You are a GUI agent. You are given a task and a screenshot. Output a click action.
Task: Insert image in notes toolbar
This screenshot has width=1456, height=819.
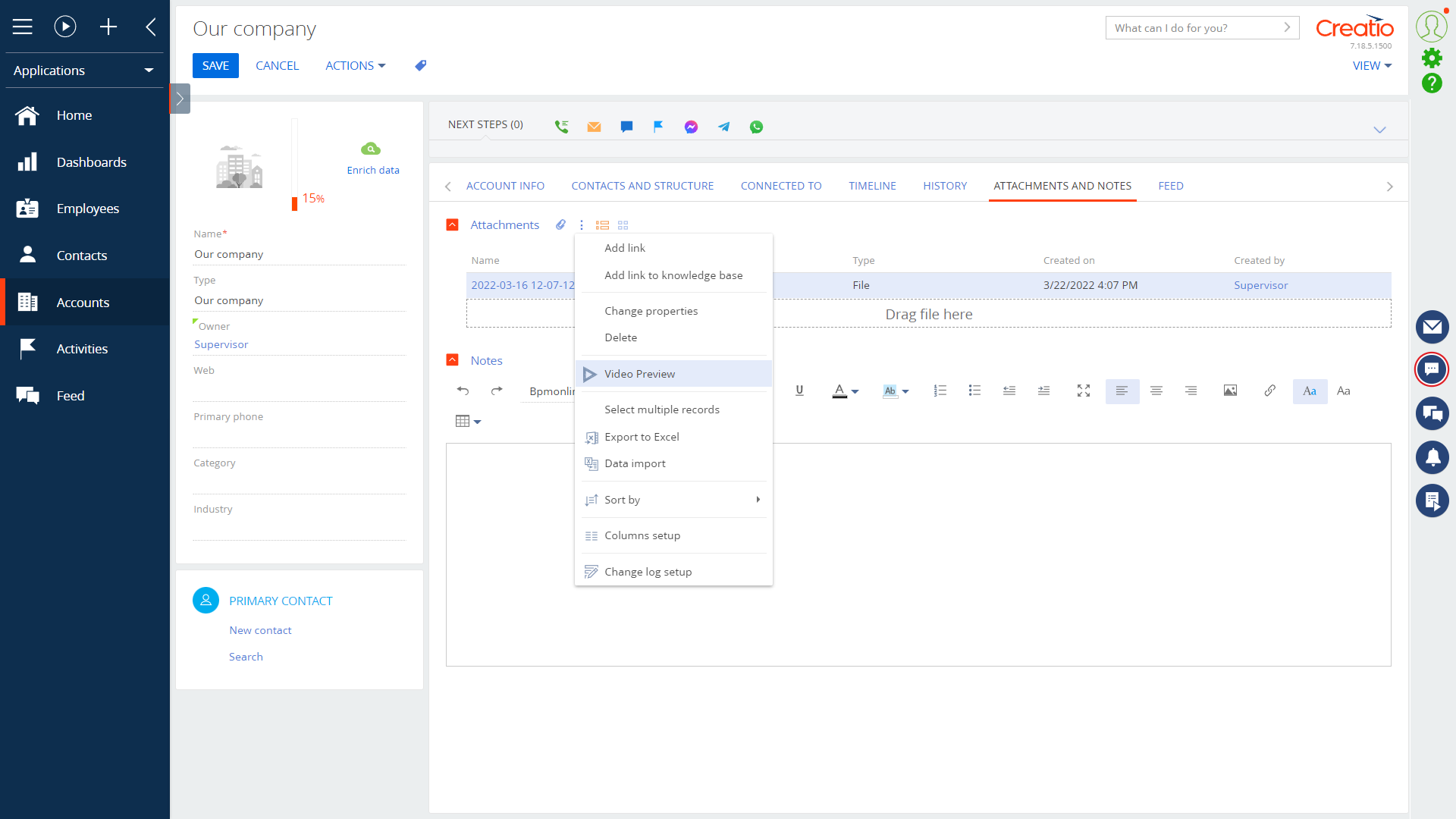[1230, 391]
